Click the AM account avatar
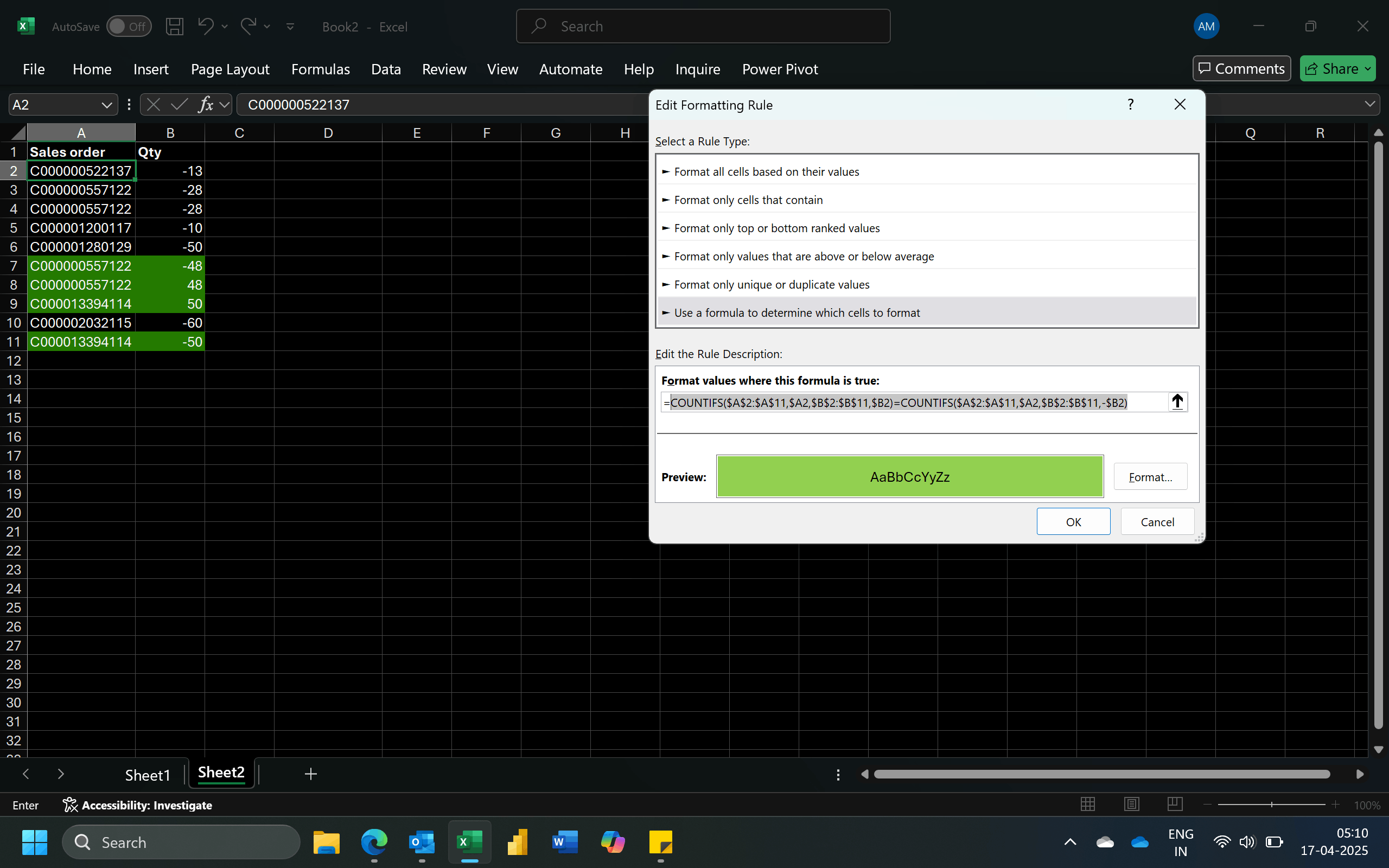 [x=1206, y=27]
